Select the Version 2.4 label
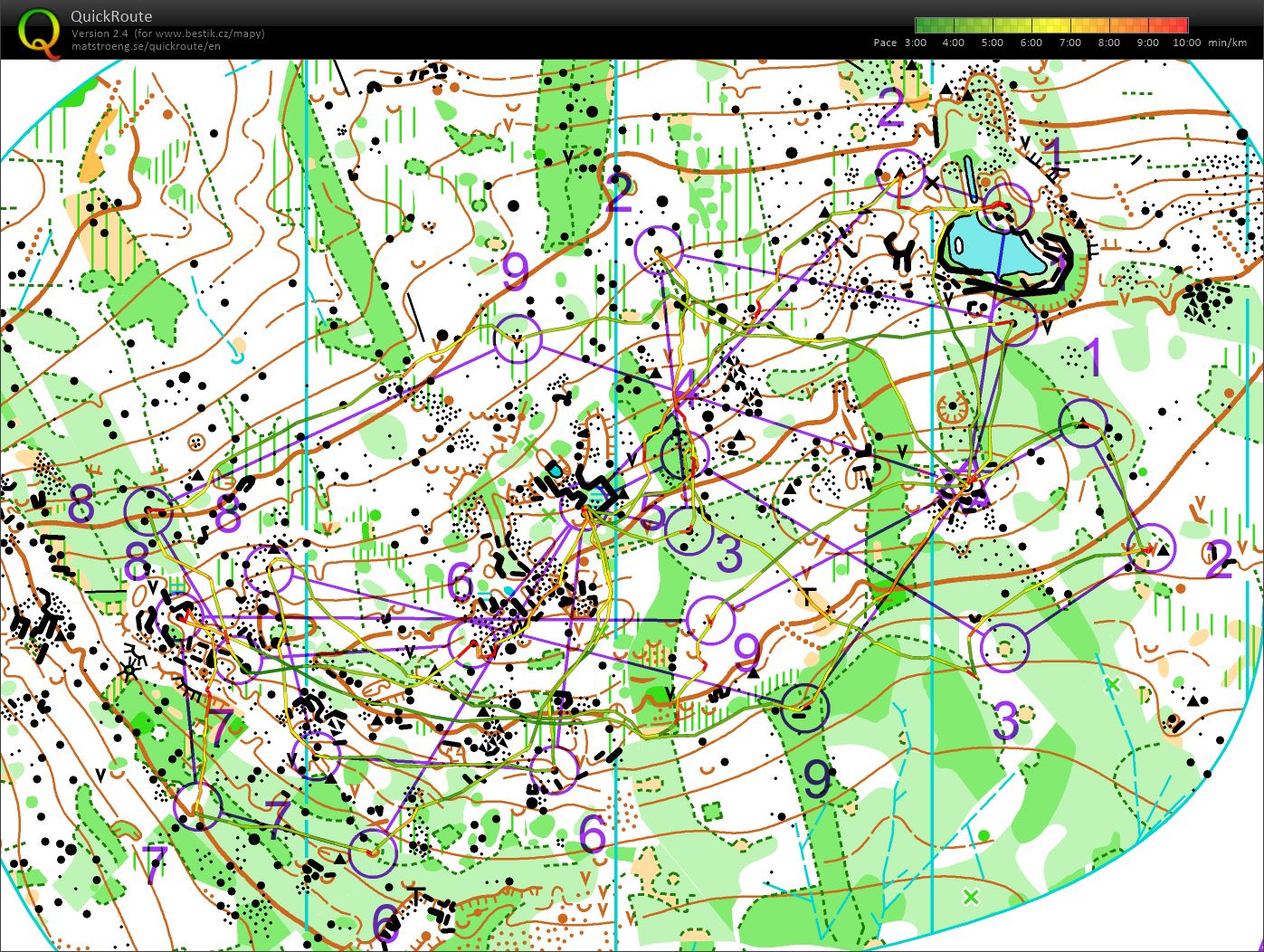1264x952 pixels. 100,33
